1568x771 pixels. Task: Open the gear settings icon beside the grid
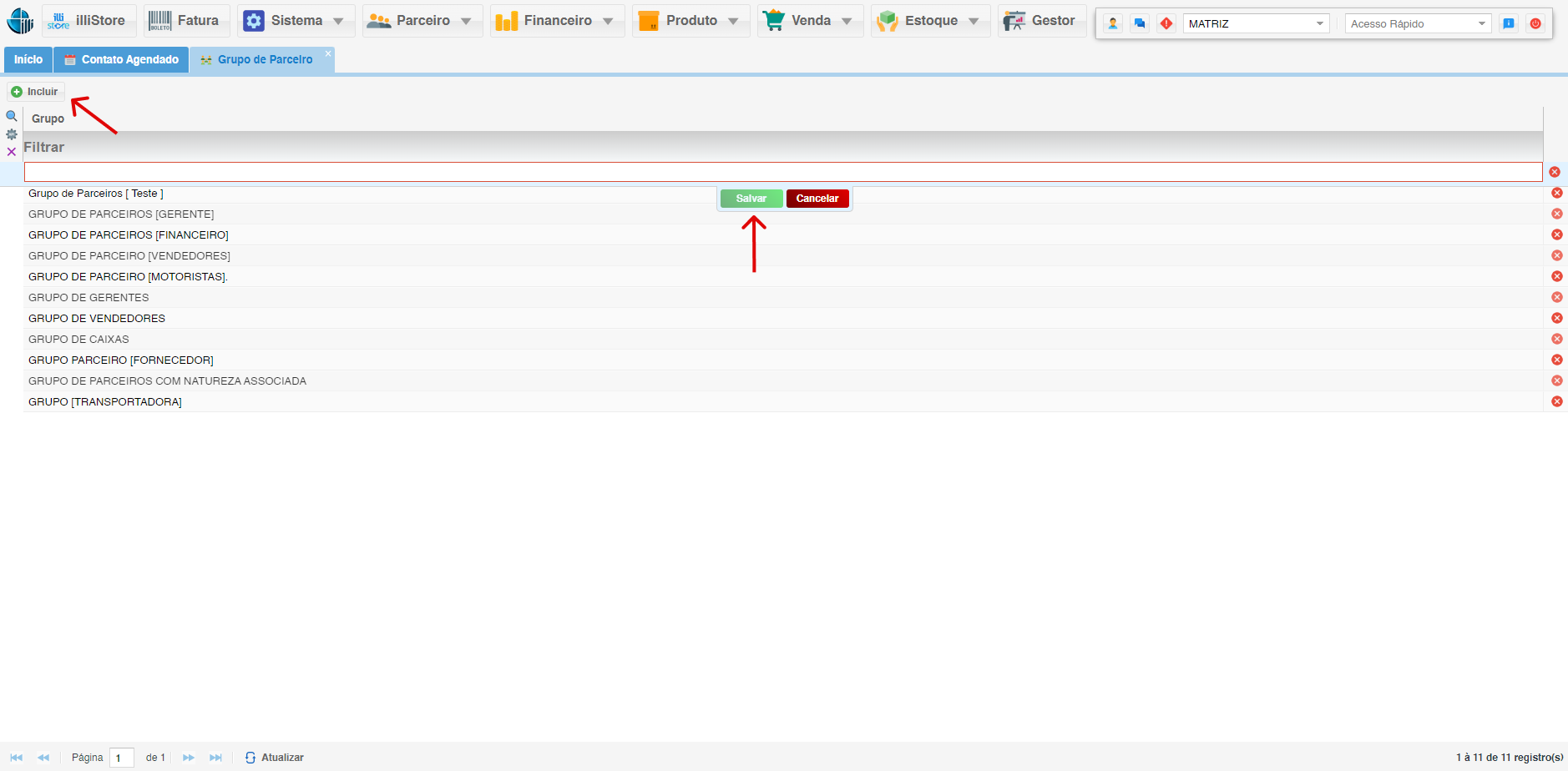tap(12, 134)
